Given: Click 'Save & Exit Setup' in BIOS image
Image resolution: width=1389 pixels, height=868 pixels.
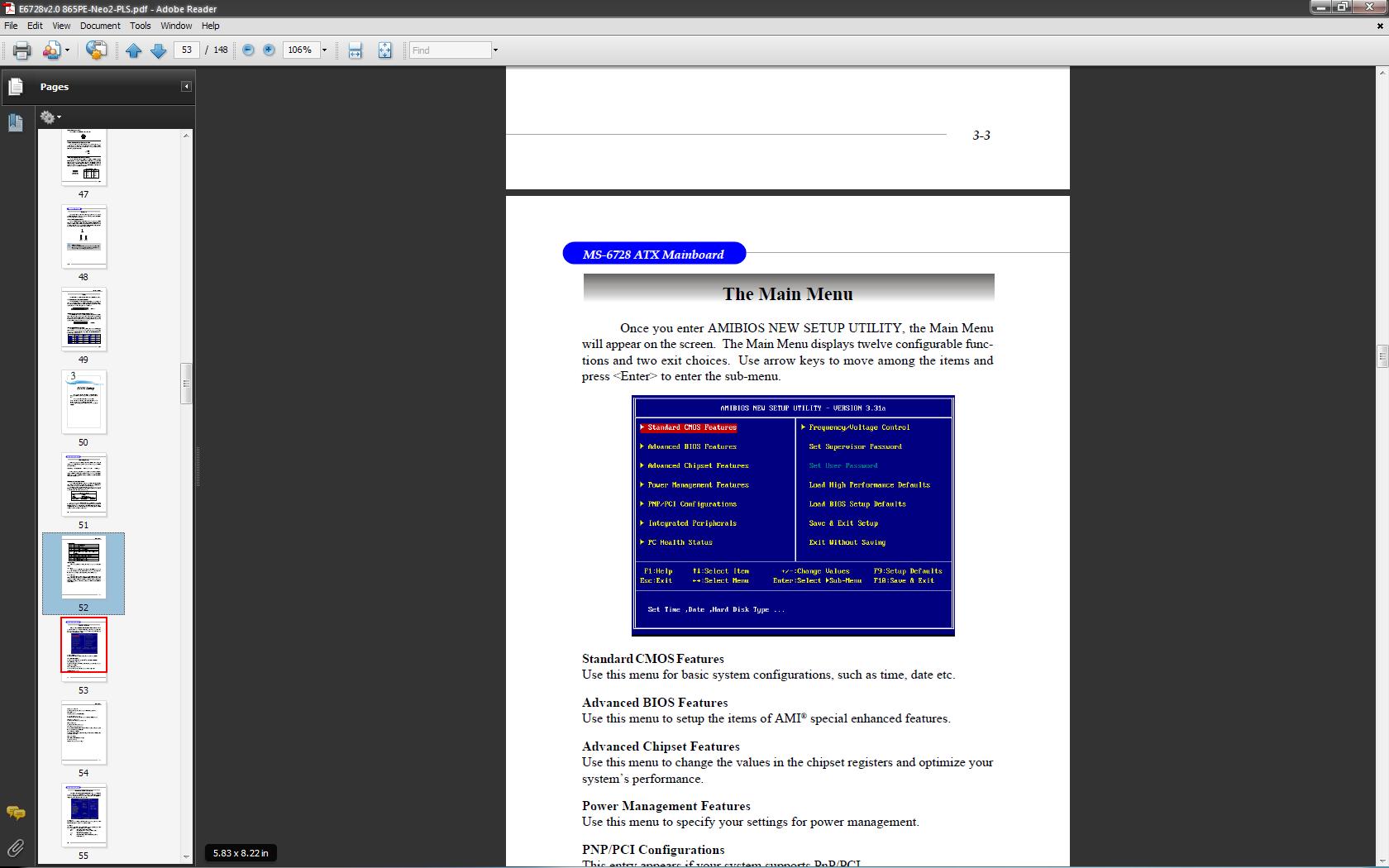Looking at the screenshot, I should 843,523.
